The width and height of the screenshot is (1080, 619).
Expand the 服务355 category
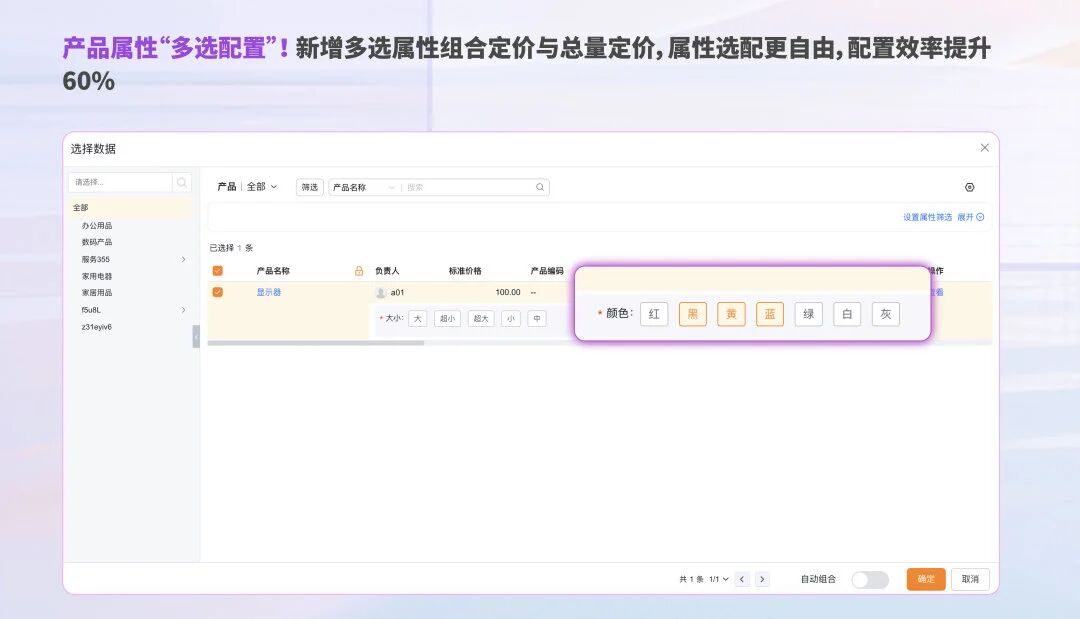[x=183, y=260]
